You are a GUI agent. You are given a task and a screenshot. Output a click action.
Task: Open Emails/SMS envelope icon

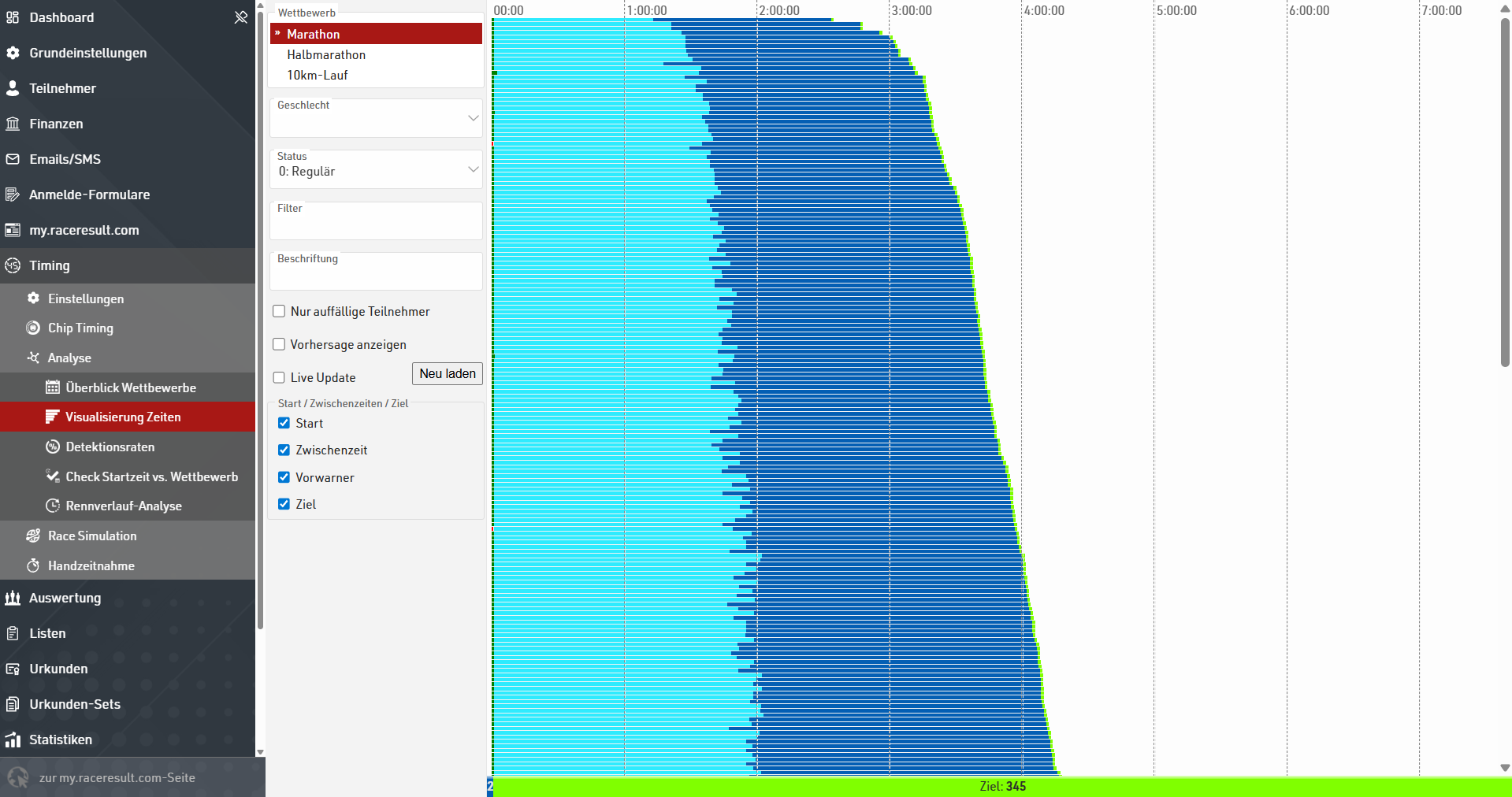[13, 159]
